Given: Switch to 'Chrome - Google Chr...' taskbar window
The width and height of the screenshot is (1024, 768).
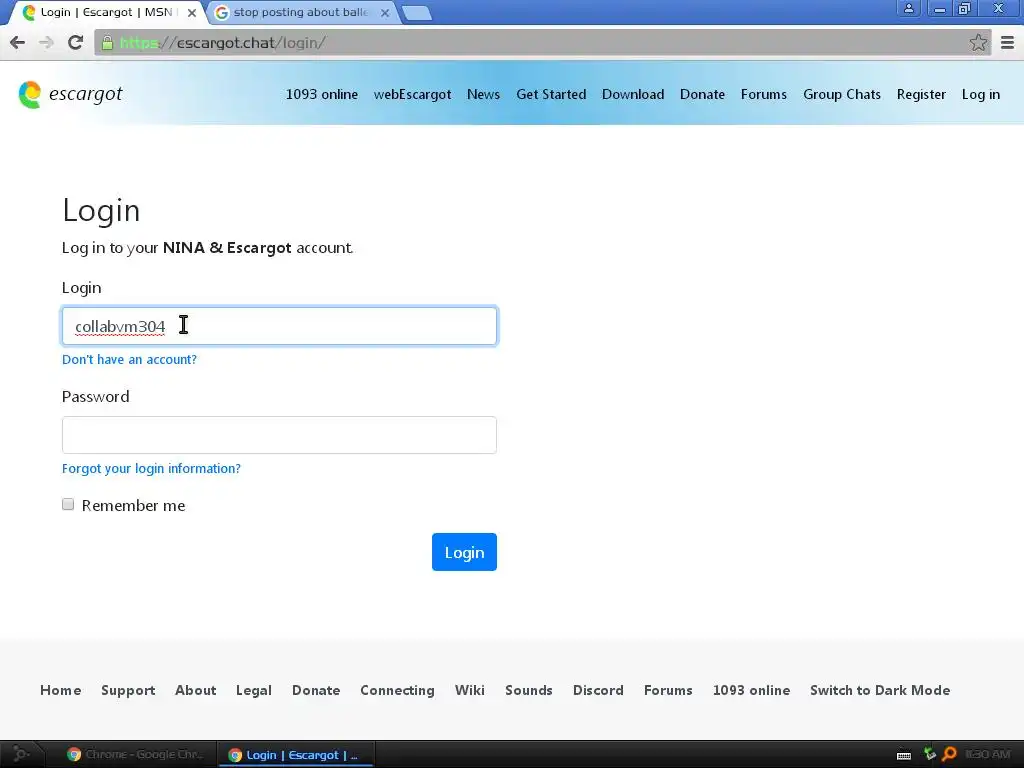Looking at the screenshot, I should [135, 754].
